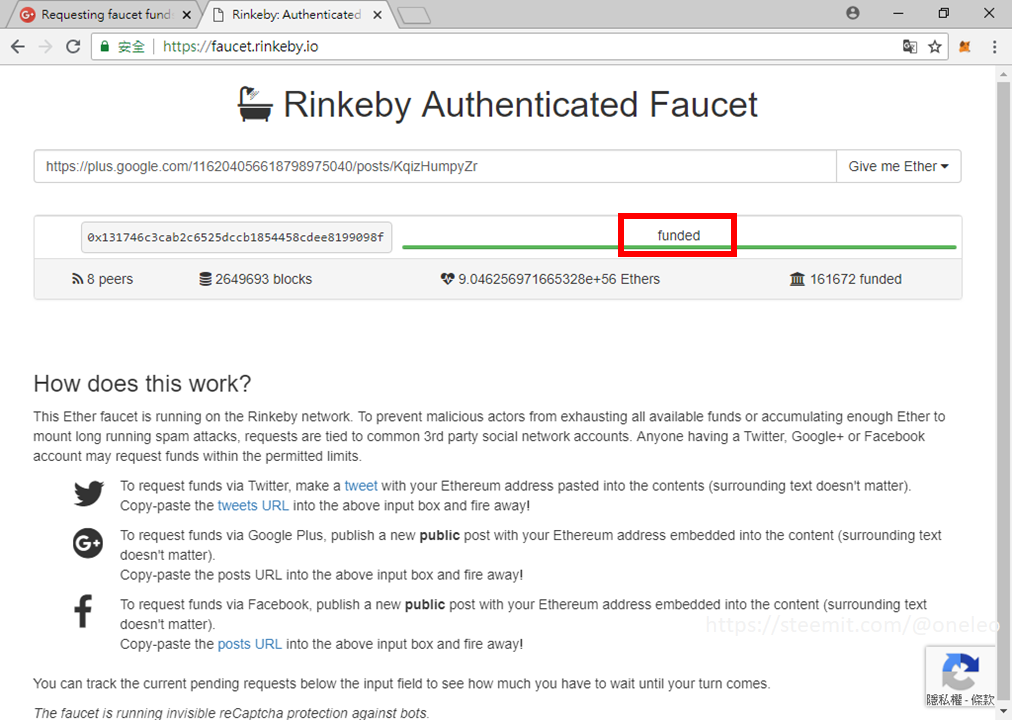Open a new browser tab
Image resolution: width=1016 pixels, height=720 pixels.
coord(415,16)
